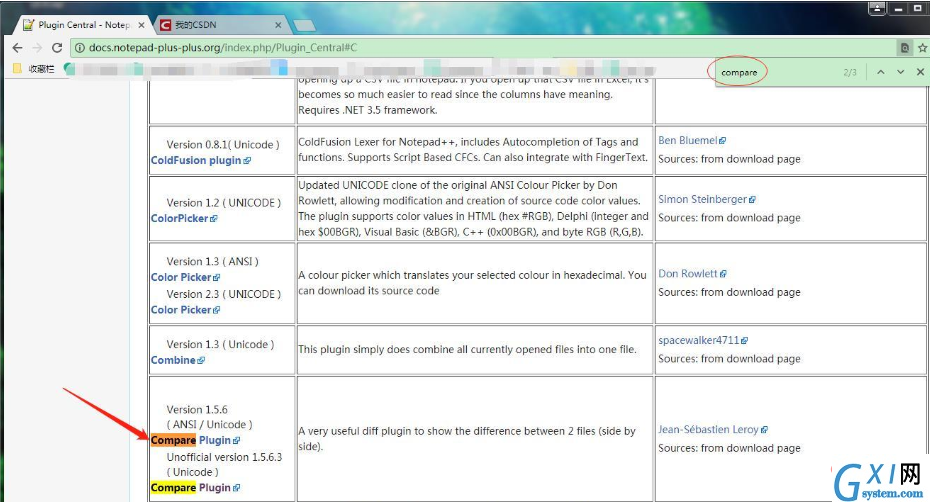Image resolution: width=930 pixels, height=502 pixels.
Task: Select 'Unofficial version 1.5.6.3' text
Action: coord(224,457)
